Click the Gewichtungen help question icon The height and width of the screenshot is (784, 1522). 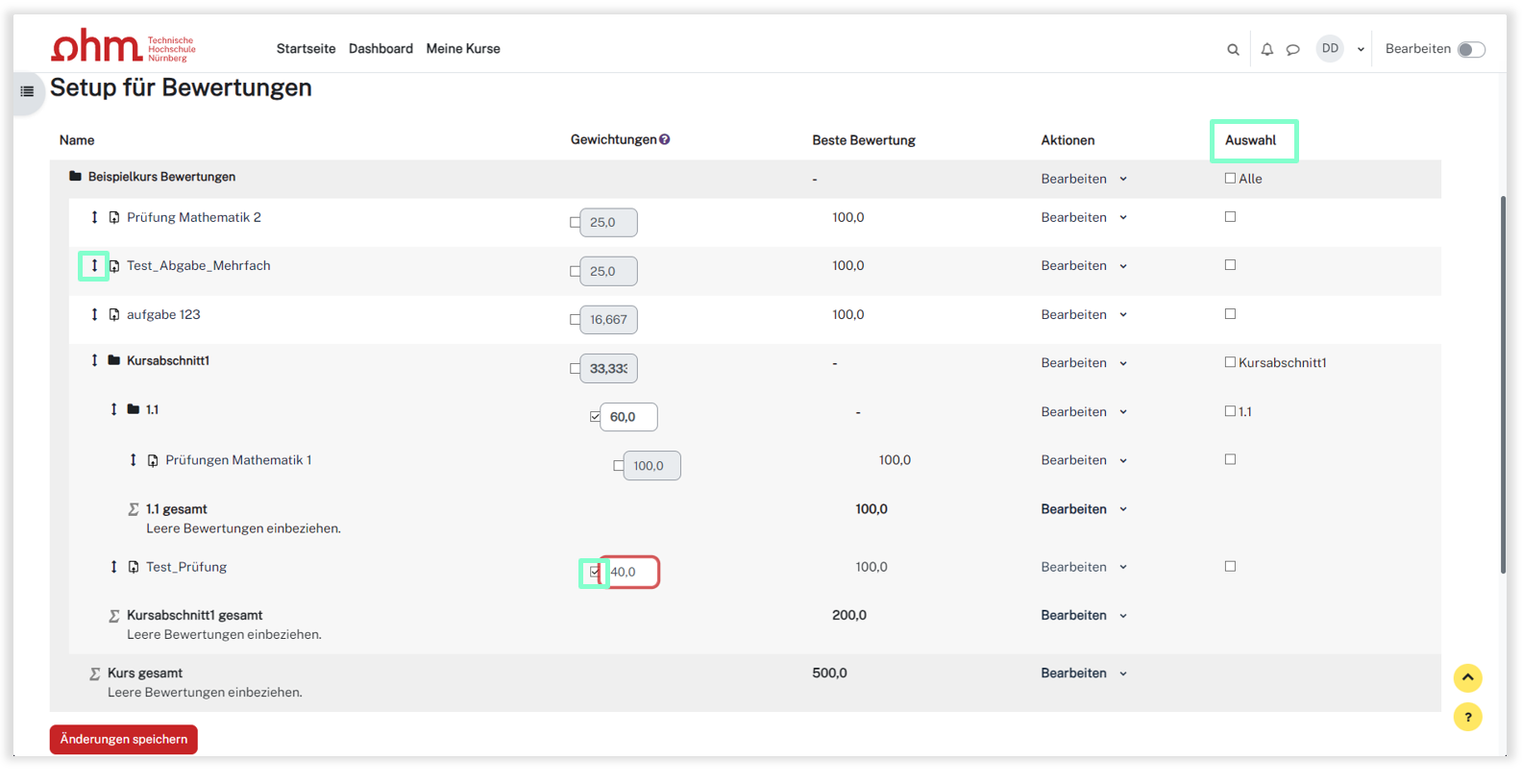[665, 139]
